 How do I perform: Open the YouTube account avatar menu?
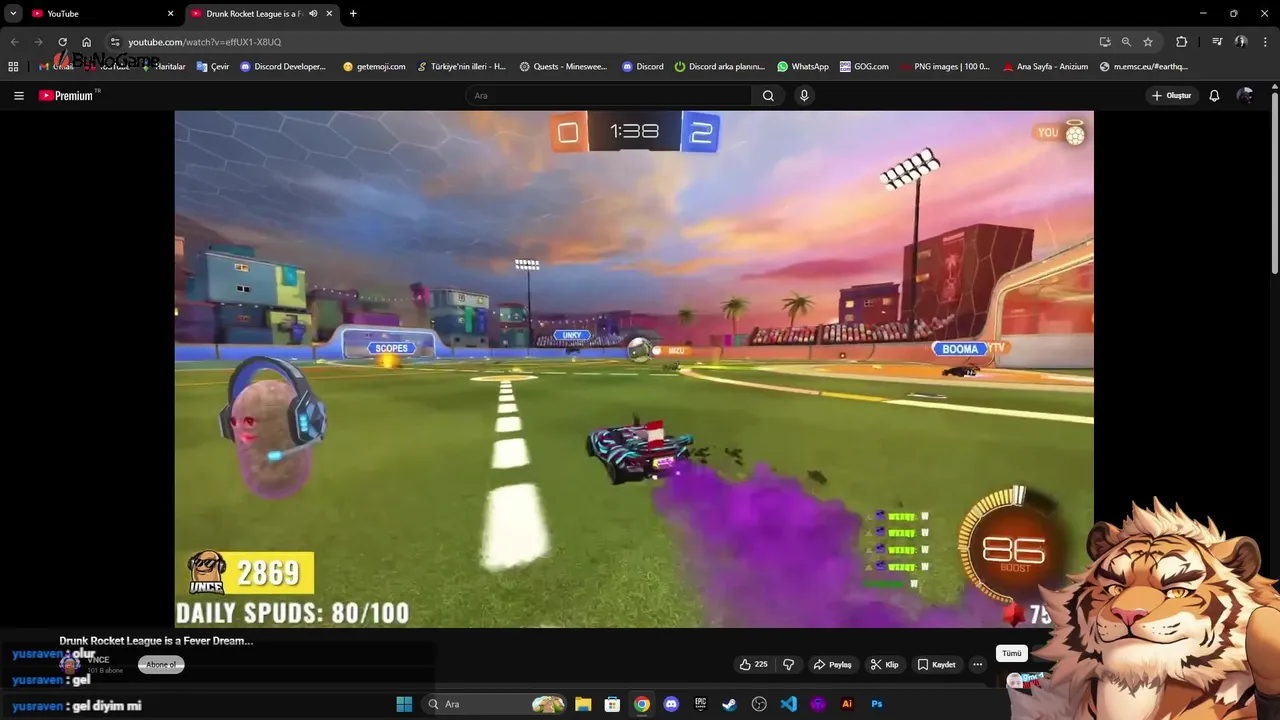point(1244,96)
